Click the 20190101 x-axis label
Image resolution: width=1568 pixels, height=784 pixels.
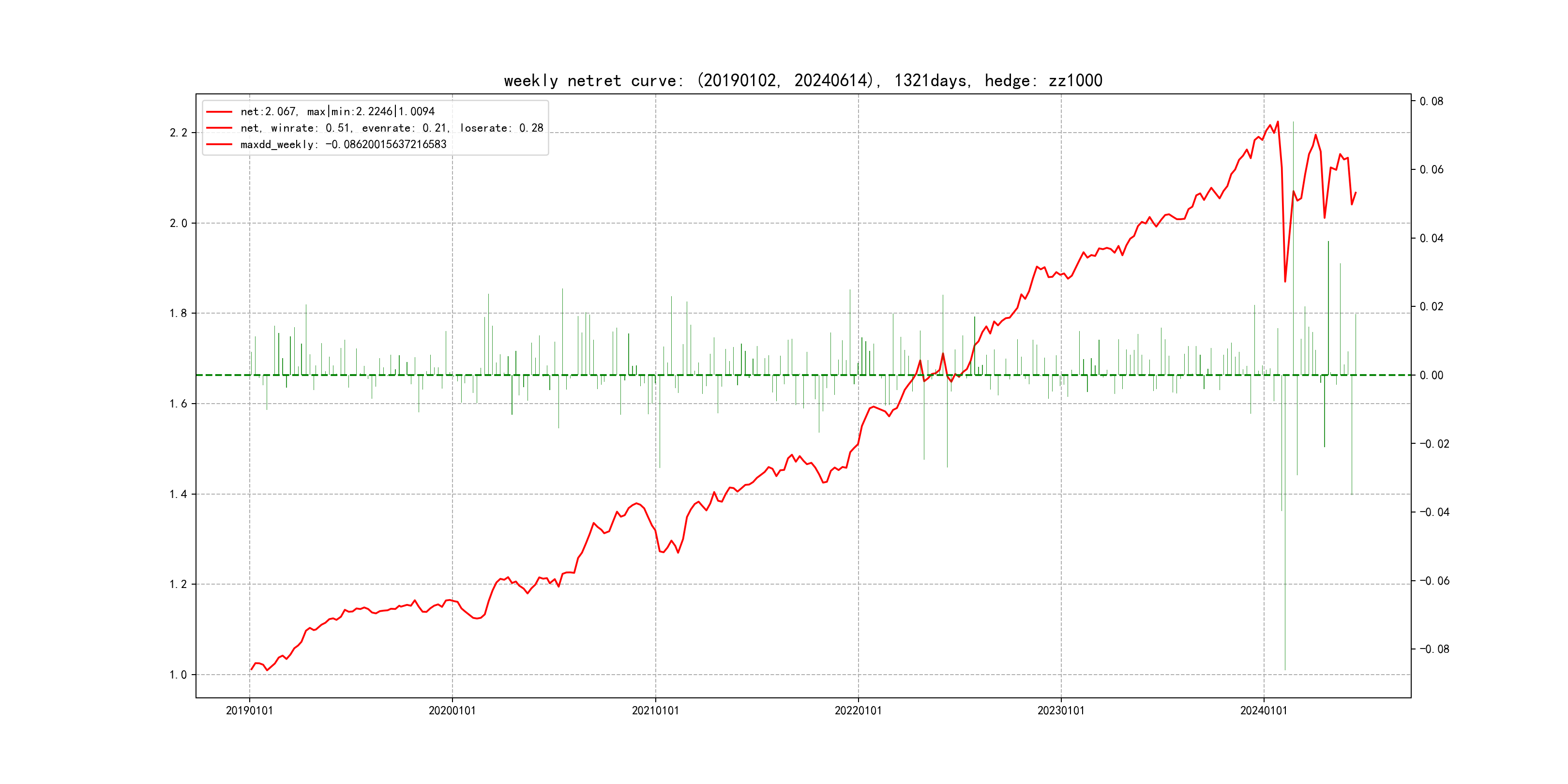[x=249, y=710]
